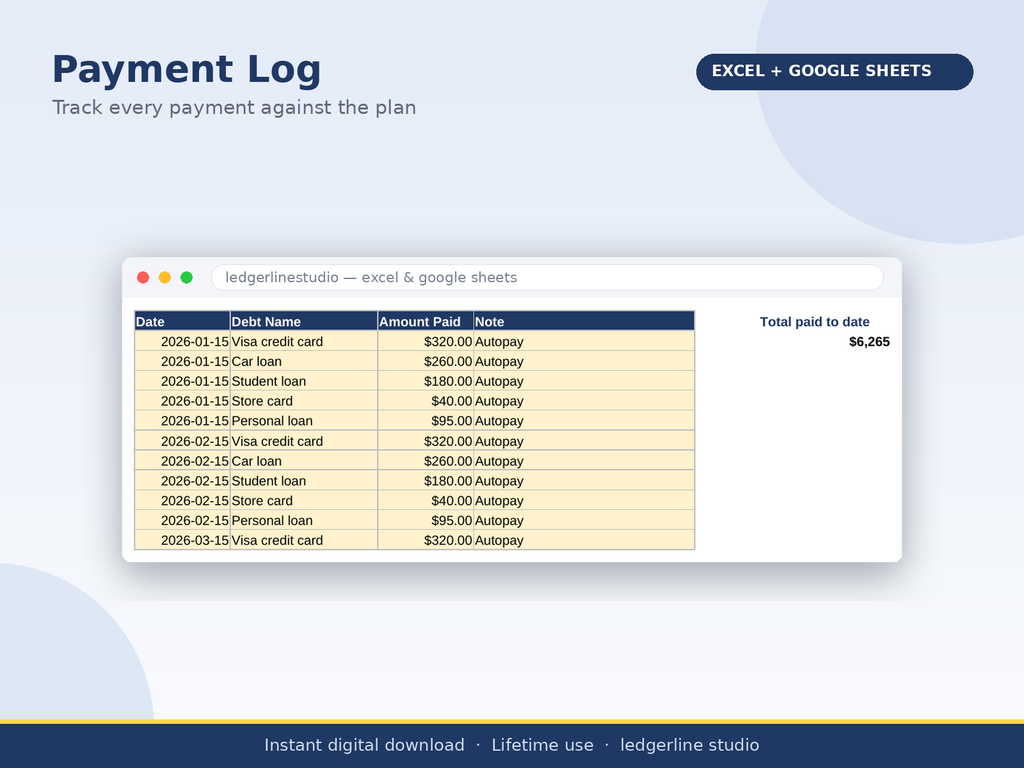This screenshot has height=768, width=1024.
Task: Select the Date column header
Action: click(x=182, y=321)
